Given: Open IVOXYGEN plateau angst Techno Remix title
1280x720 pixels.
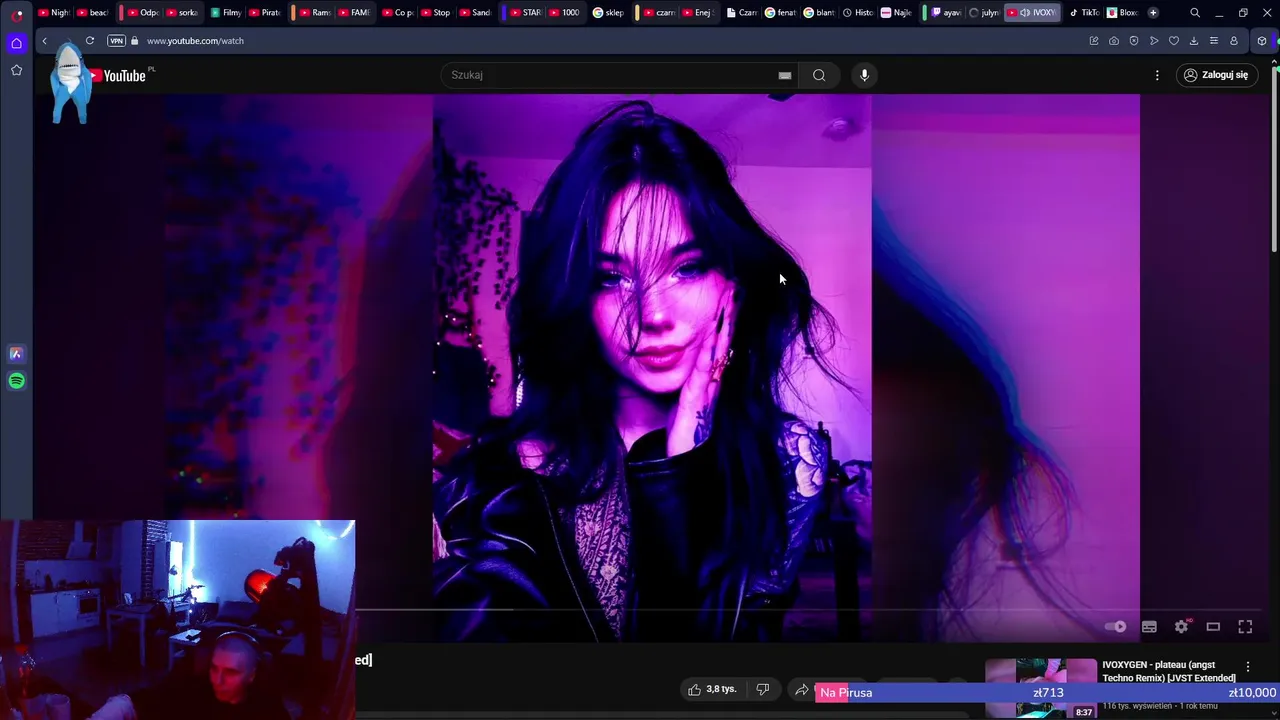Looking at the screenshot, I should (x=1168, y=671).
